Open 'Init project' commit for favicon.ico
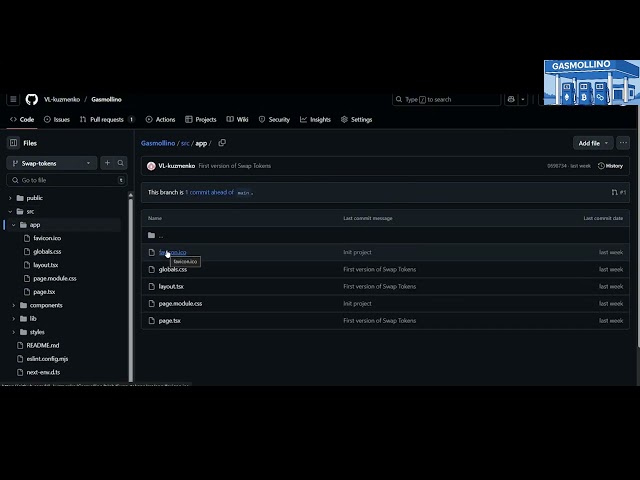Viewport: 640px width, 480px height. (357, 252)
